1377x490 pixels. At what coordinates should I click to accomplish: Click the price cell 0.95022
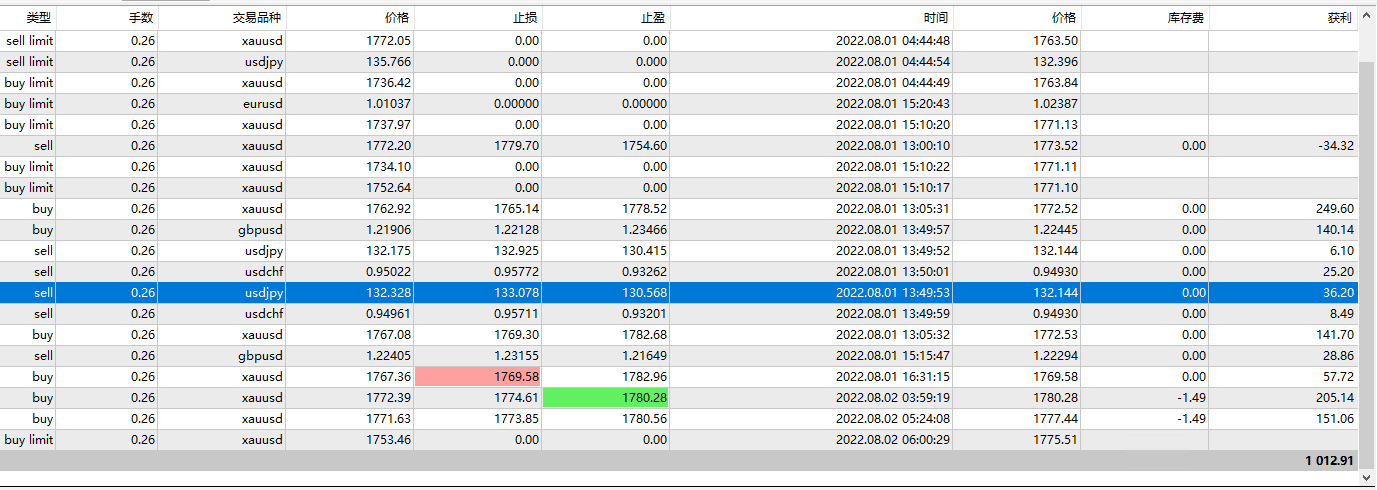pos(390,272)
